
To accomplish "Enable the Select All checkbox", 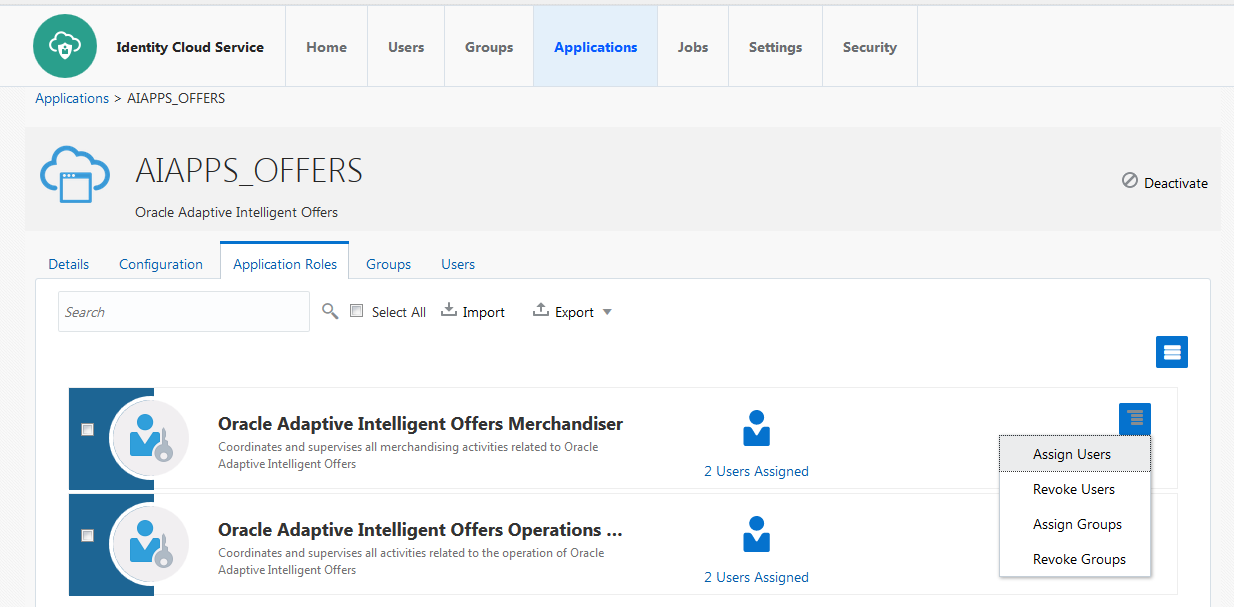I will [357, 310].
